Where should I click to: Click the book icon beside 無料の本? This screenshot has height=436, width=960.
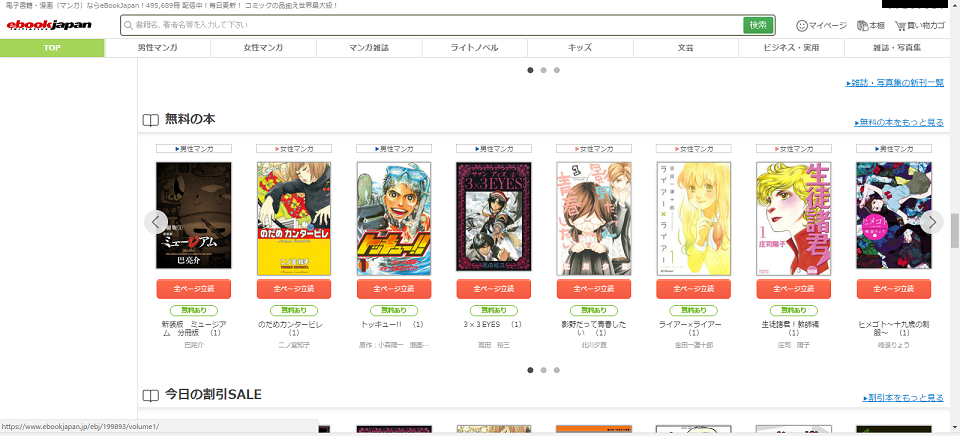click(151, 120)
